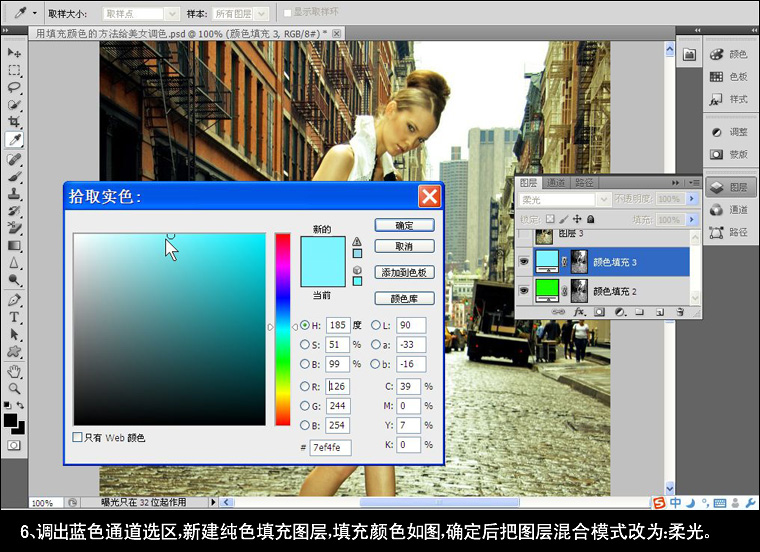760x552 pixels.
Task: Swap foreground and background colors
Action: pos(20,405)
